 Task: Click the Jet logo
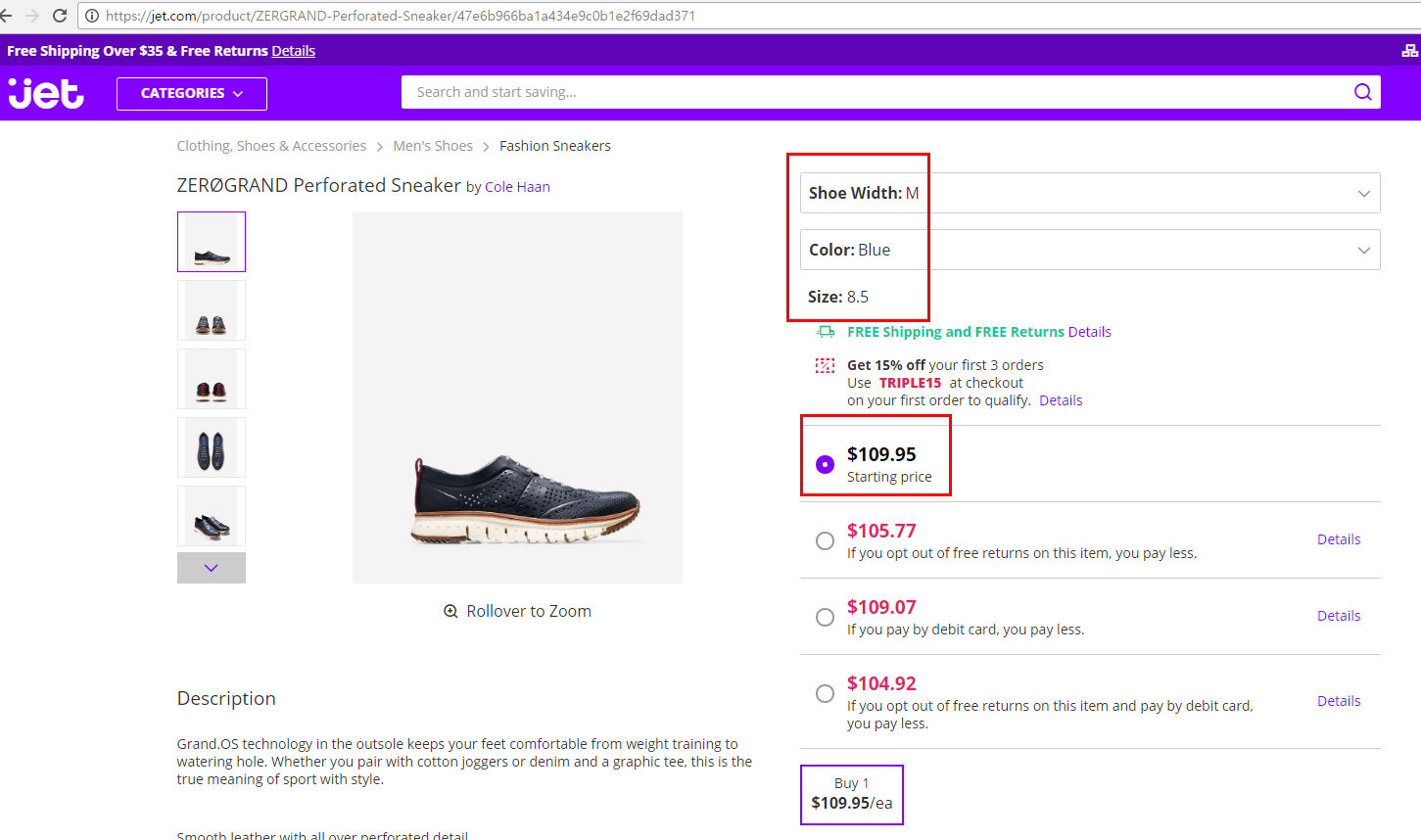[46, 93]
